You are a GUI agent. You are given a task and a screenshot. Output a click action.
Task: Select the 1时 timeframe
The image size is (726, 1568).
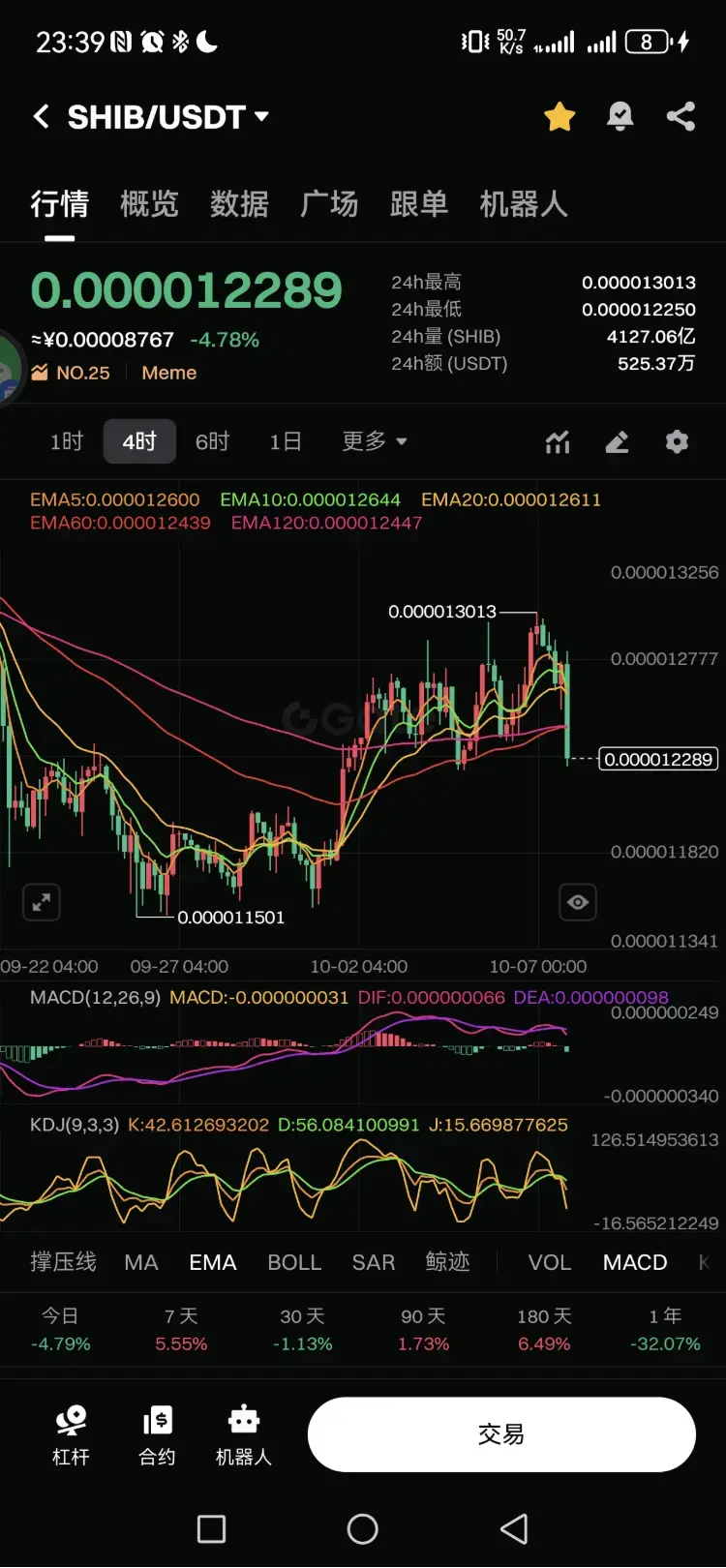click(67, 441)
